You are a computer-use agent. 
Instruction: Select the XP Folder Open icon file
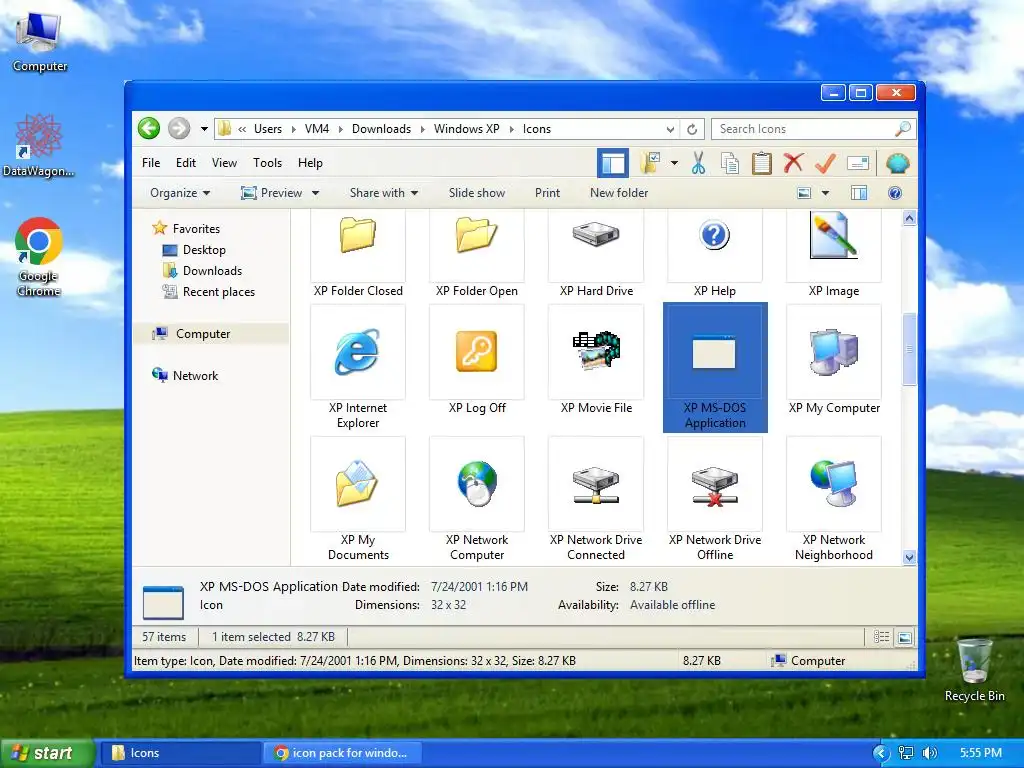pos(477,255)
